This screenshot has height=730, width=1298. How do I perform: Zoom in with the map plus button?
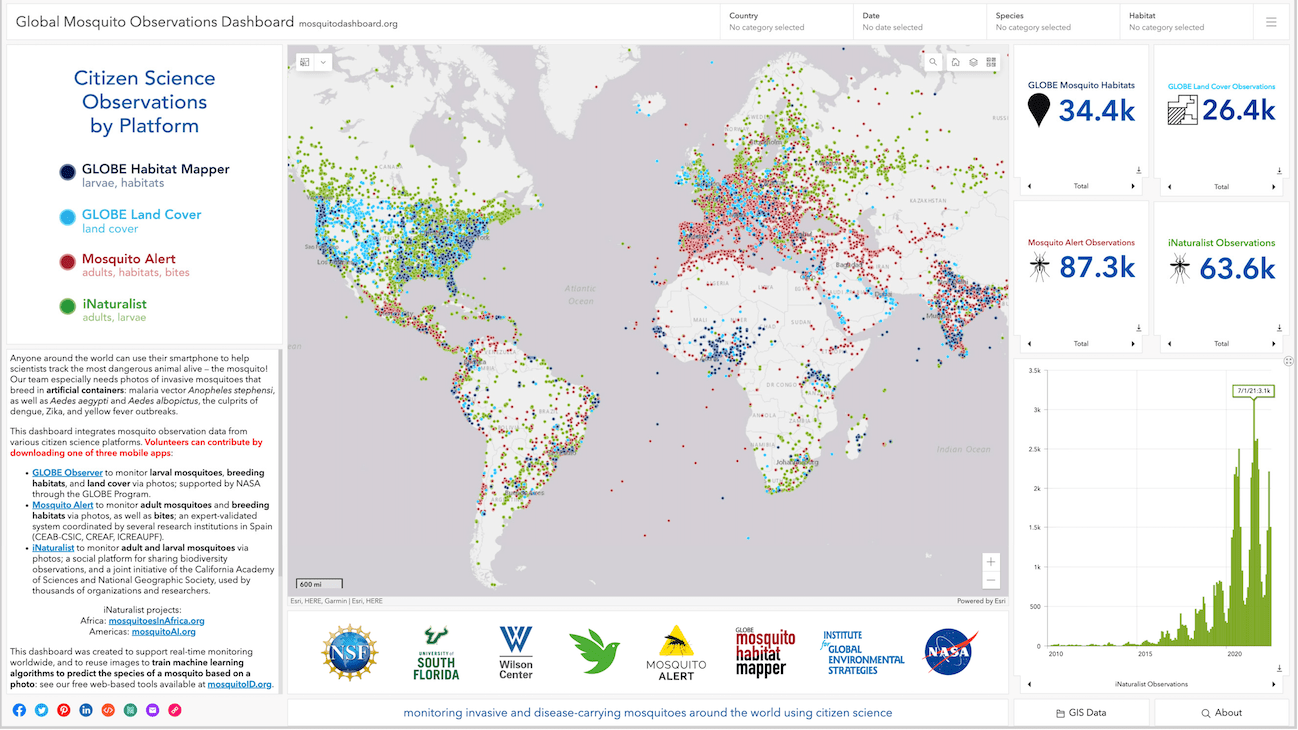[991, 561]
